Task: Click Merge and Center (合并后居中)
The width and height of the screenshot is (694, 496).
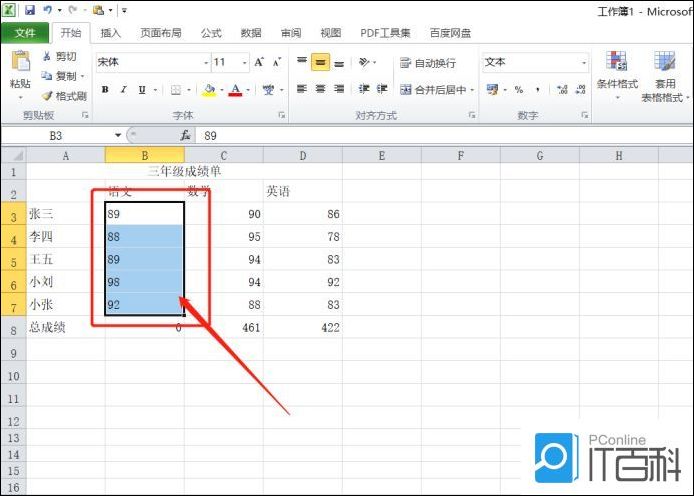Action: point(433,90)
